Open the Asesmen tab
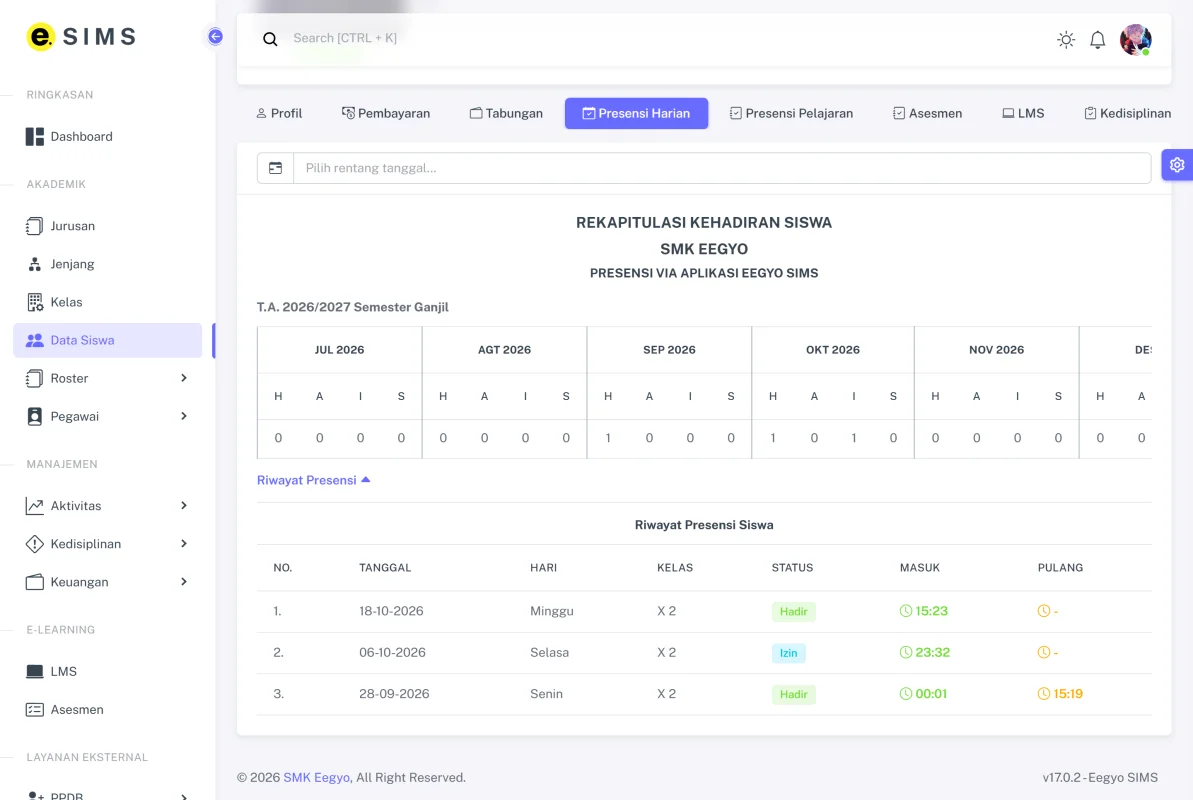This screenshot has width=1193, height=800. tap(927, 113)
